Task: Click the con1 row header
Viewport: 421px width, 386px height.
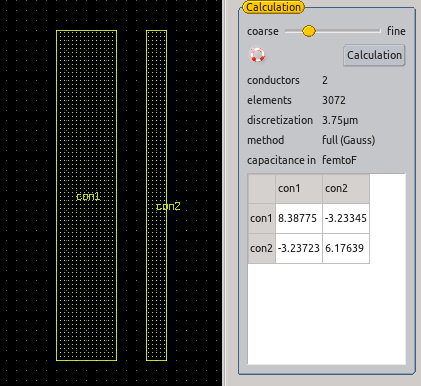Action: coord(262,218)
